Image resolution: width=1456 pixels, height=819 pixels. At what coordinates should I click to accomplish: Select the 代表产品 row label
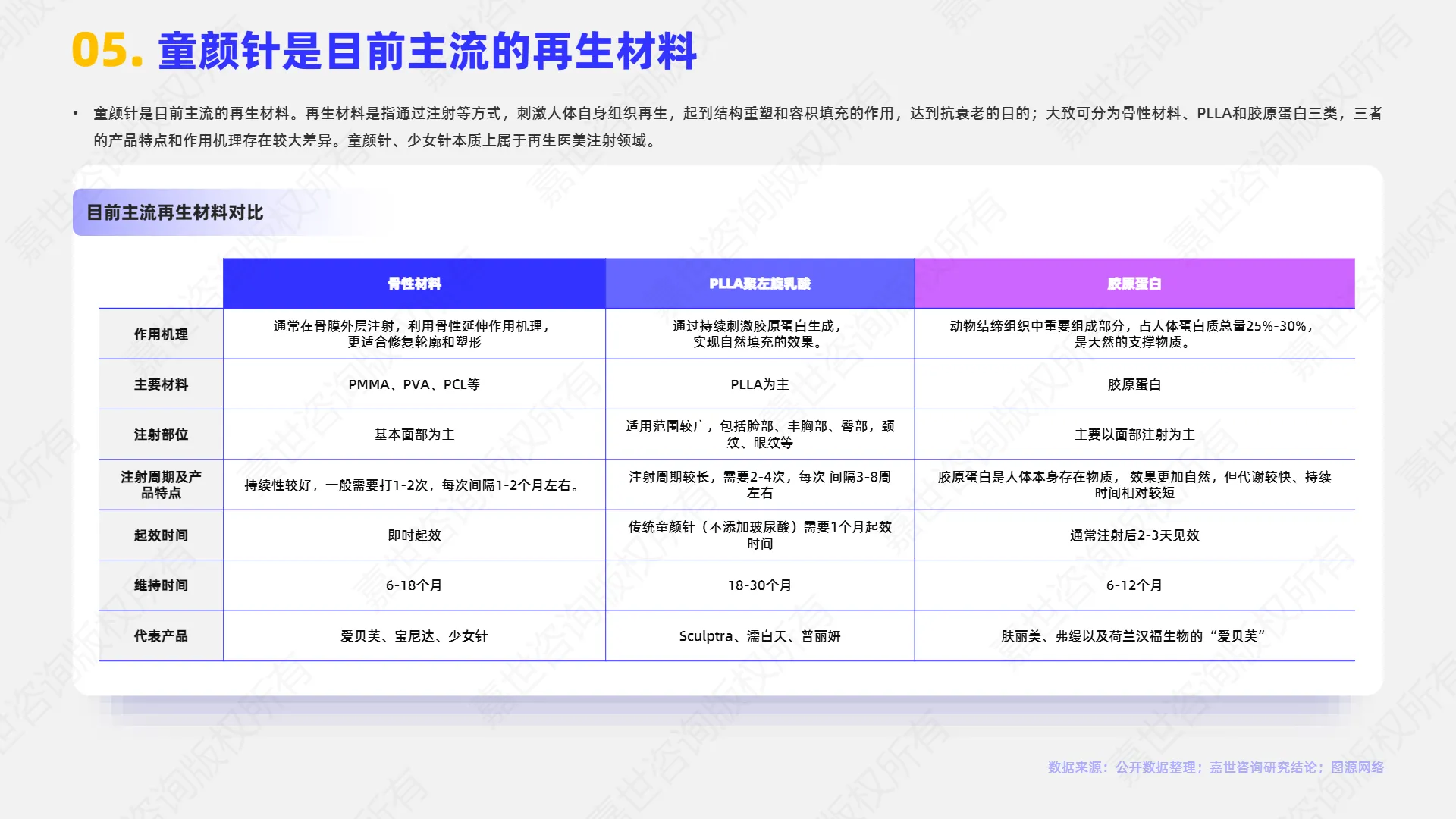click(x=160, y=637)
